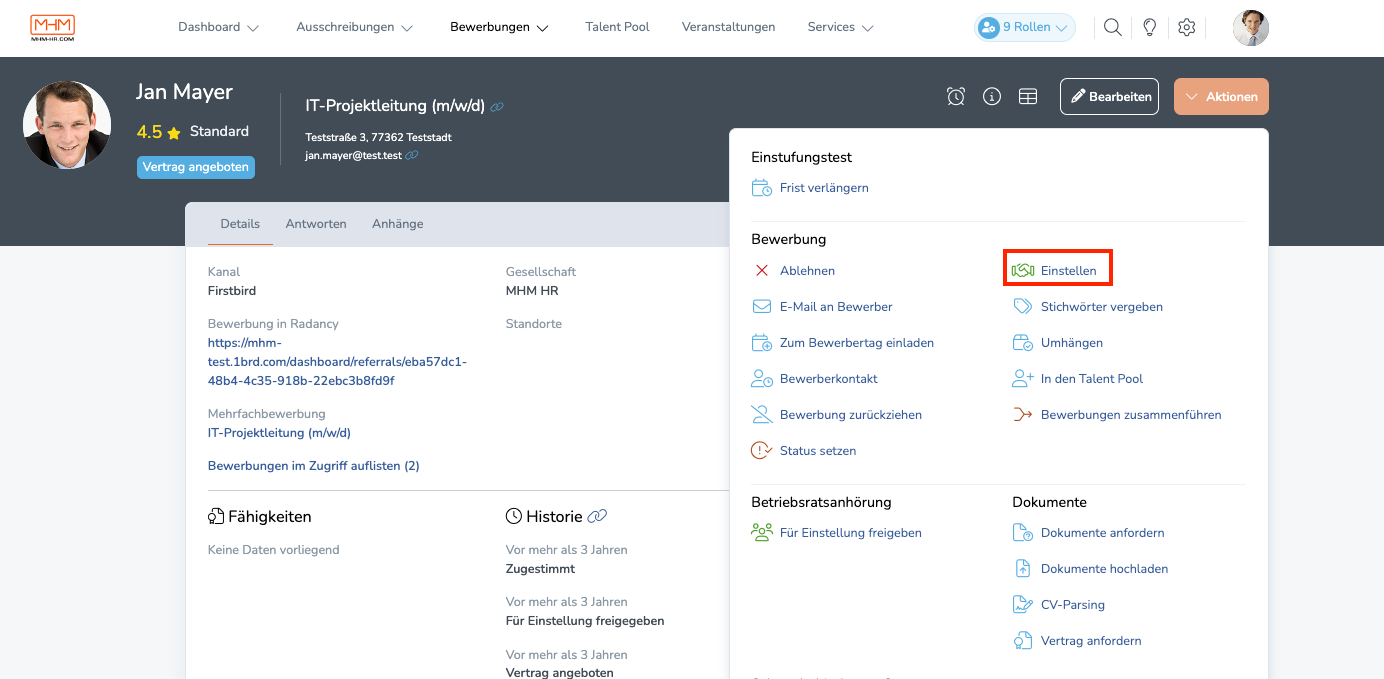1384x679 pixels.
Task: Click the MHM logo
Action: (53, 28)
